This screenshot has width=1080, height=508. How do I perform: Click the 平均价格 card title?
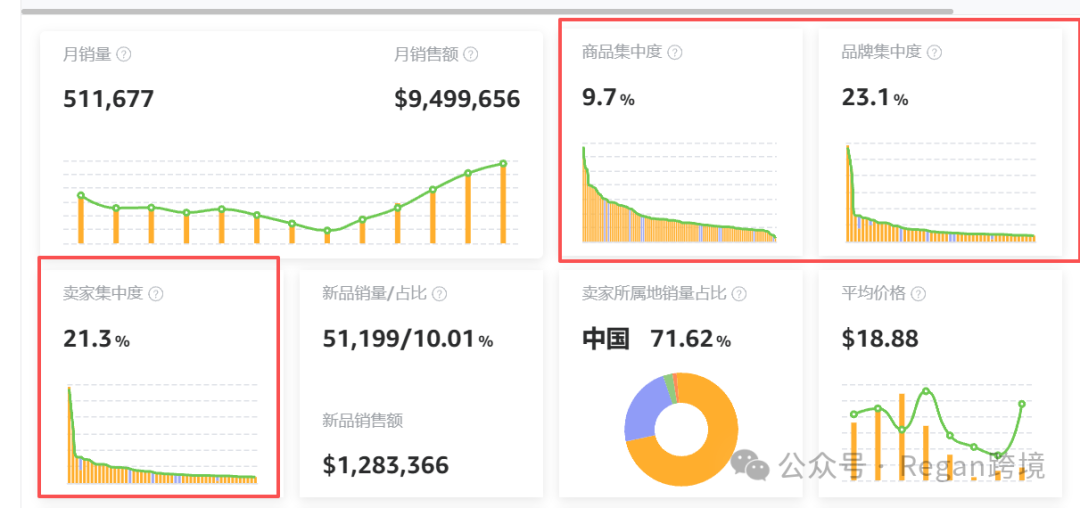click(873, 293)
